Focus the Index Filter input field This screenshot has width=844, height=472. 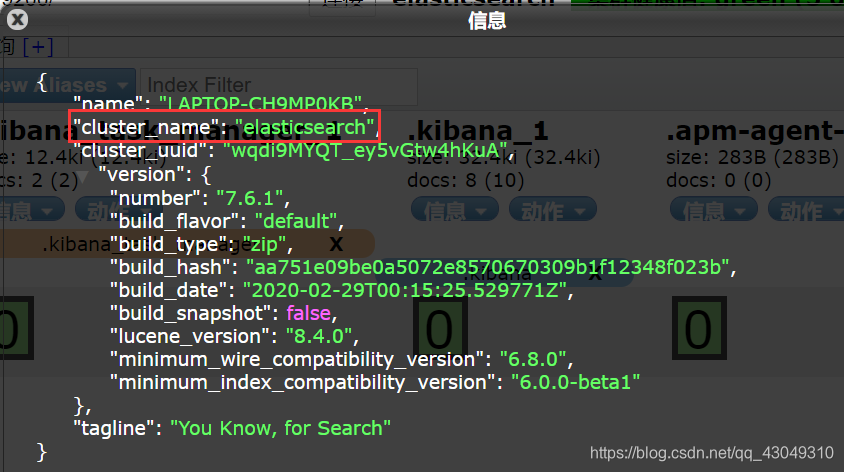click(x=279, y=85)
